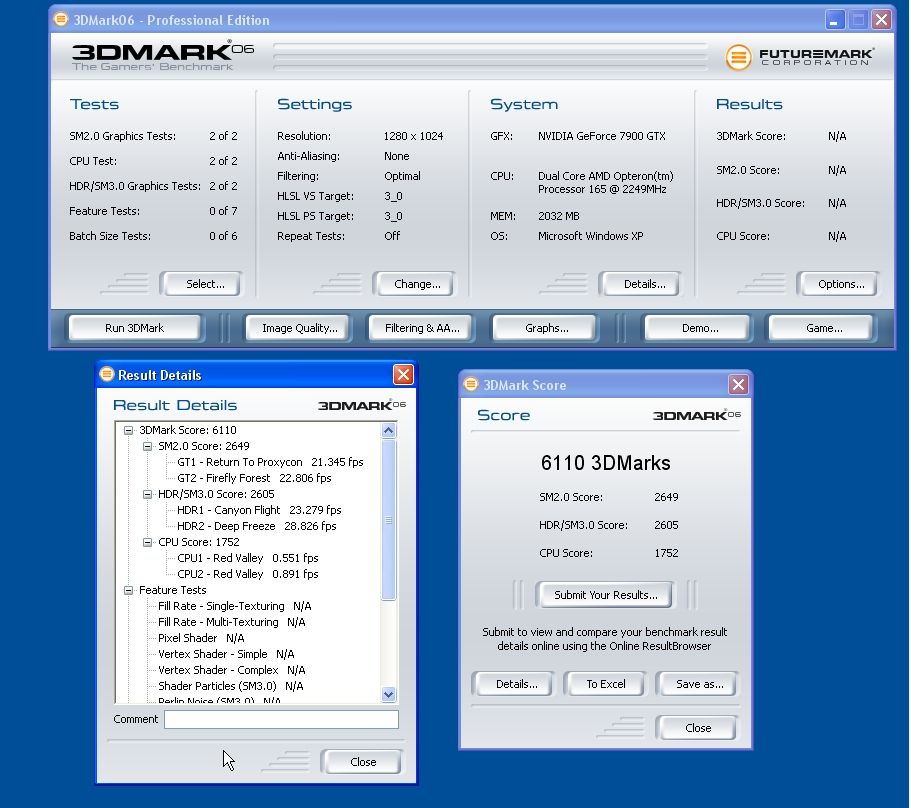
Task: Launch the Game... button
Action: pos(822,328)
